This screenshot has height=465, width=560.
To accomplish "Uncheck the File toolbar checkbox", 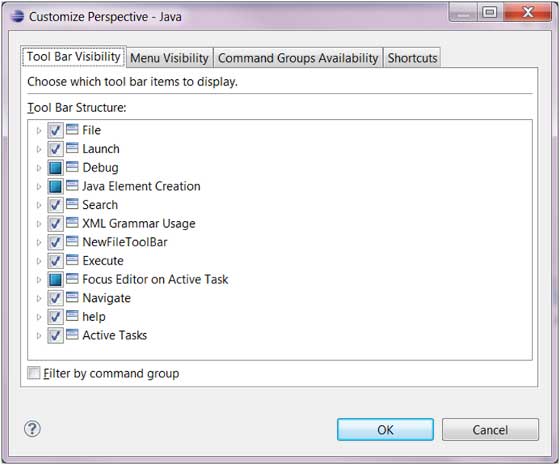I will tap(55, 130).
